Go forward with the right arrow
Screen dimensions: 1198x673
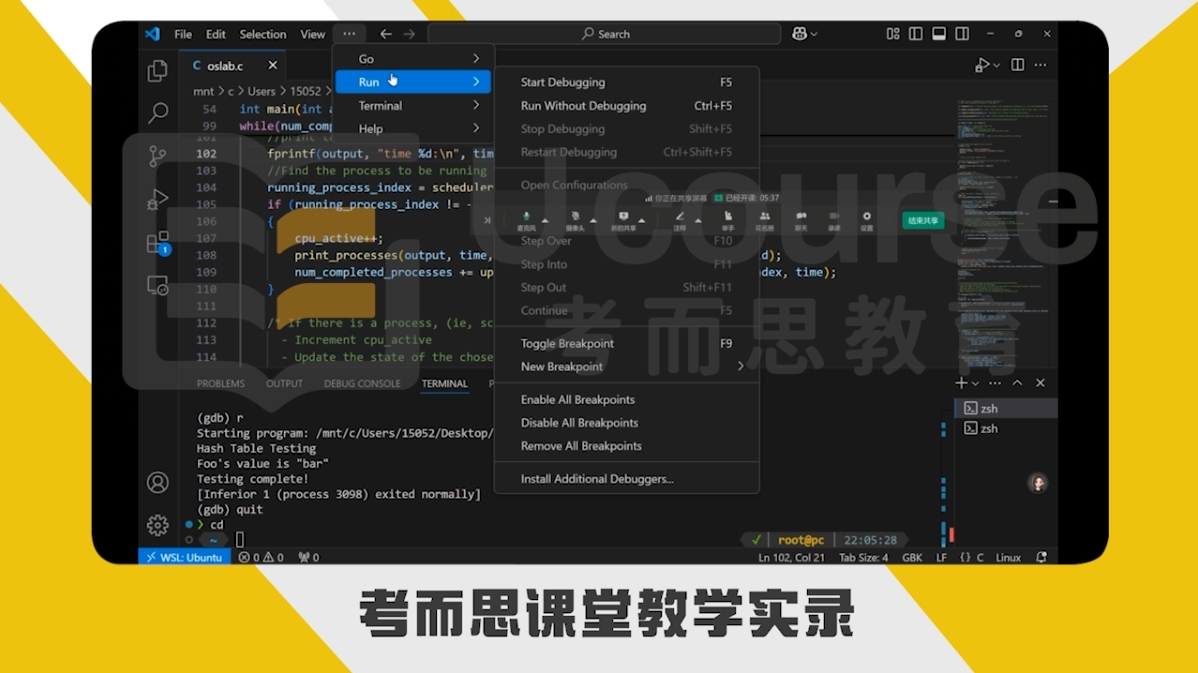(x=410, y=34)
